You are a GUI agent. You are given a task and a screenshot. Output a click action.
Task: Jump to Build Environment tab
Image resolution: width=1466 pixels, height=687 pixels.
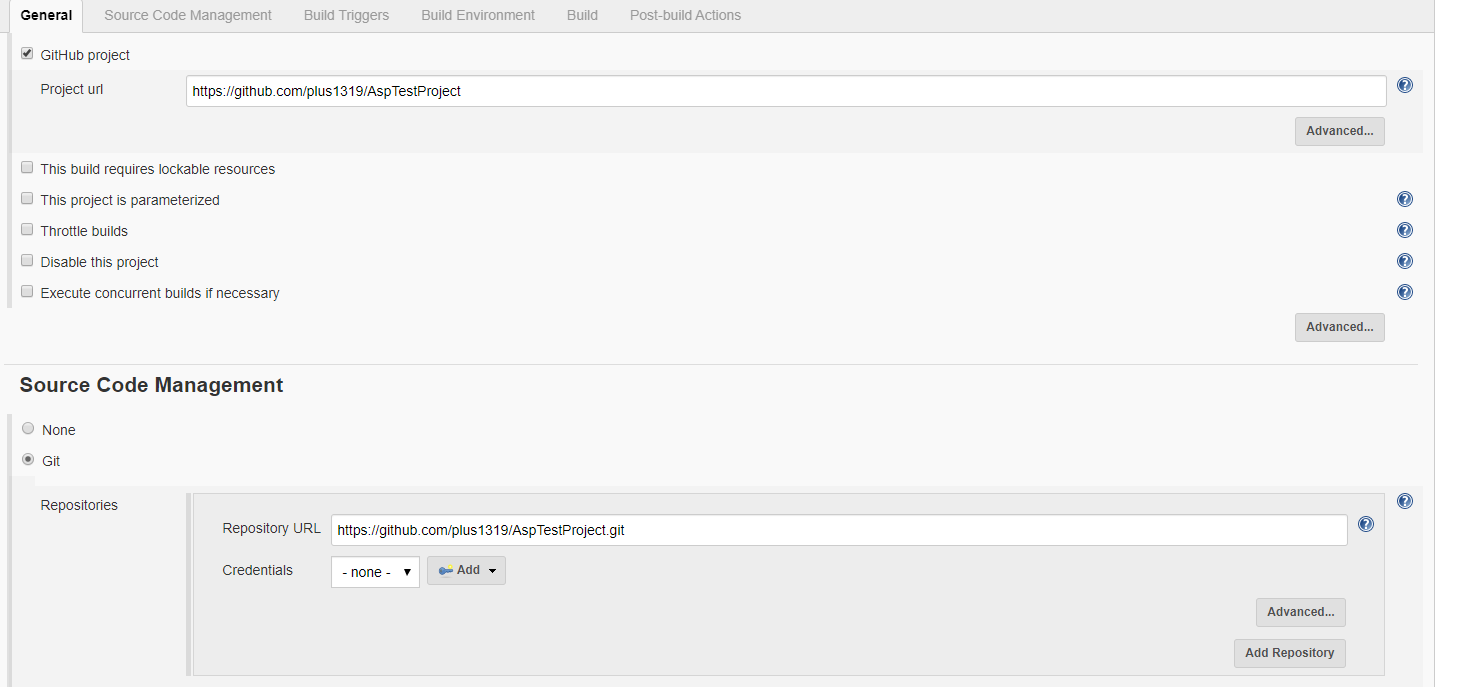click(x=478, y=15)
